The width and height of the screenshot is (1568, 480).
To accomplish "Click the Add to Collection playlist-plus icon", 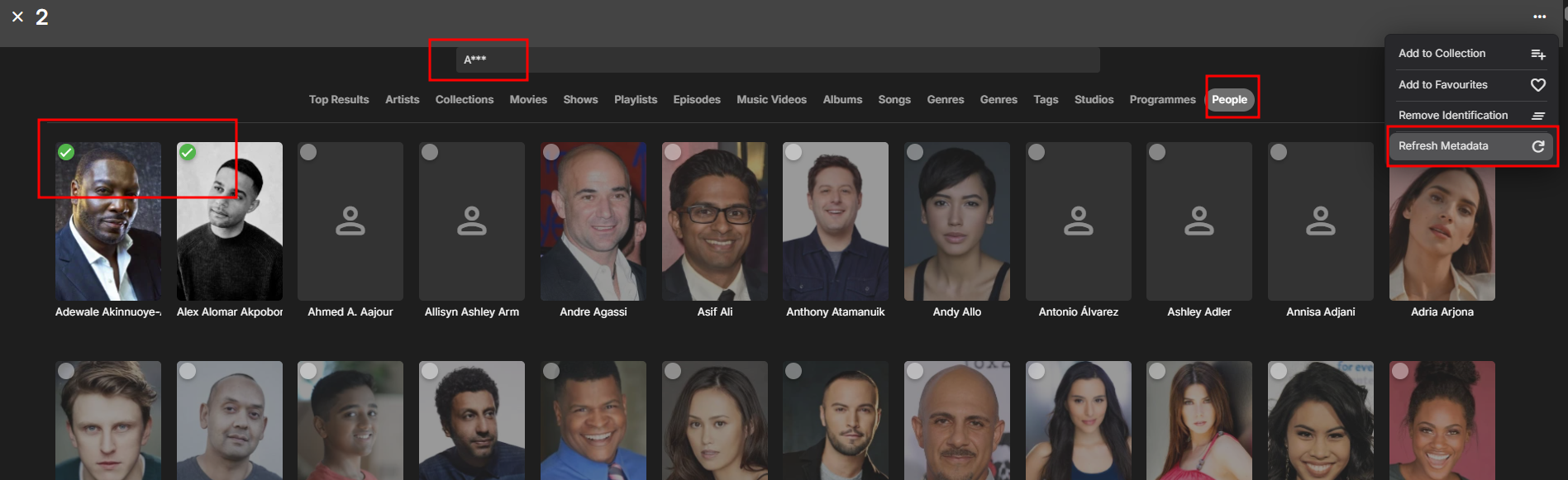I will [x=1538, y=54].
